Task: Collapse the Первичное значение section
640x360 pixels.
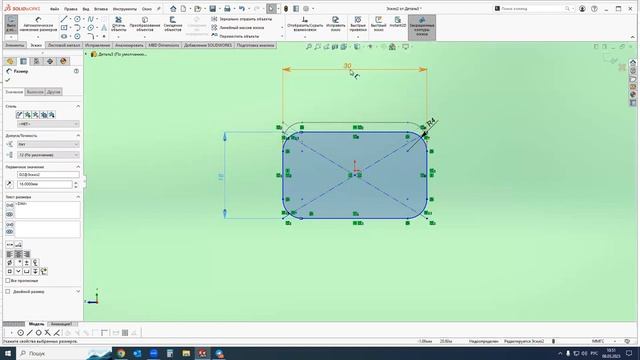Action: [x=78, y=167]
